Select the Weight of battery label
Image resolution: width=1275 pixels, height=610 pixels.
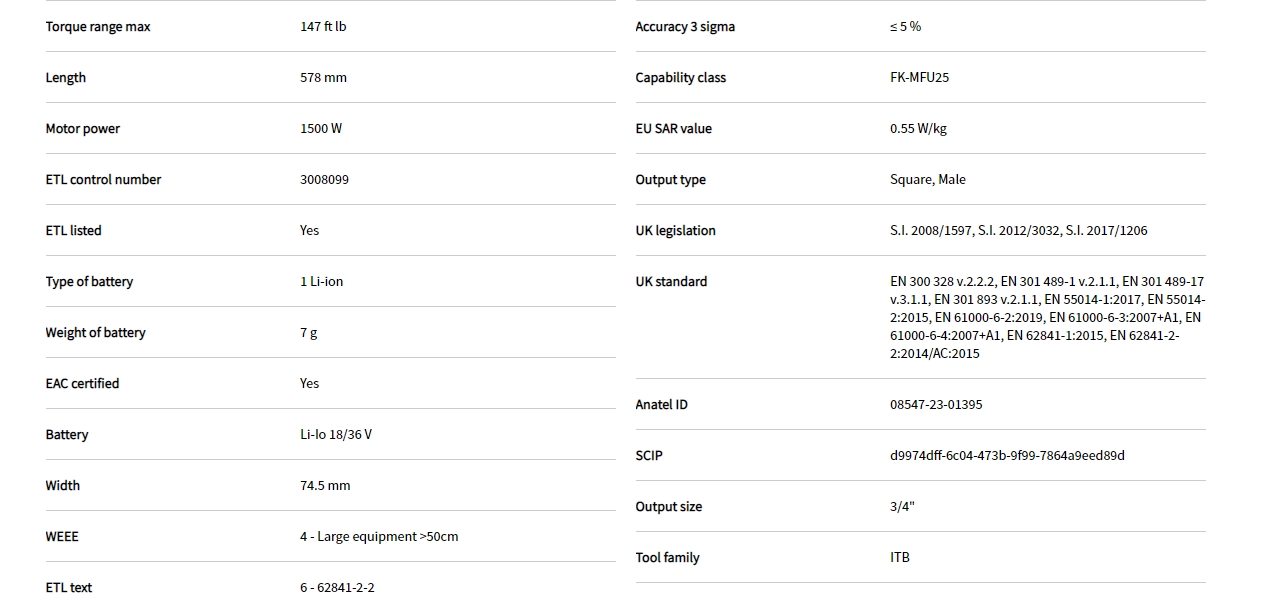[x=95, y=333]
